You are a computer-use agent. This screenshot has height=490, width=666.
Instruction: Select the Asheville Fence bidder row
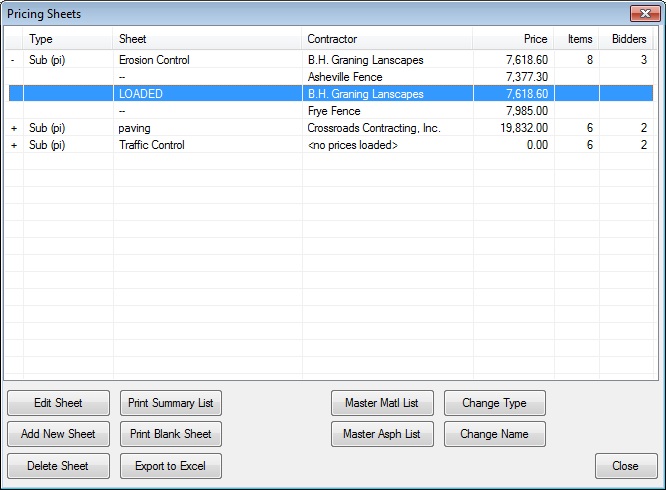click(331, 77)
